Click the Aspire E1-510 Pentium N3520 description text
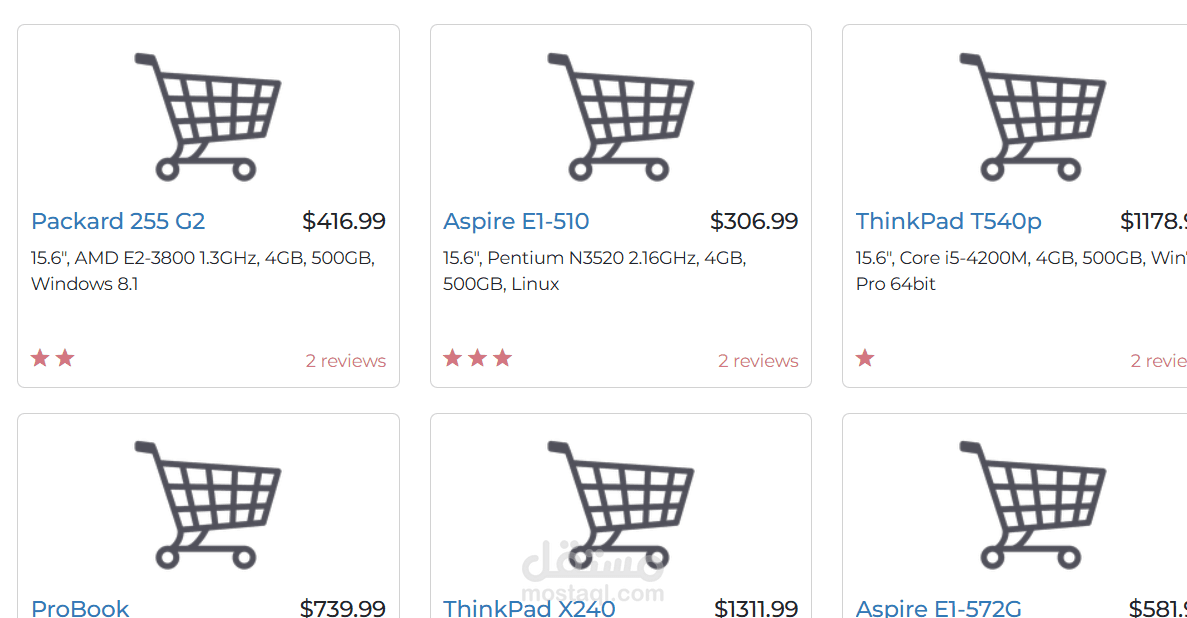The width and height of the screenshot is (1187, 618). click(595, 271)
